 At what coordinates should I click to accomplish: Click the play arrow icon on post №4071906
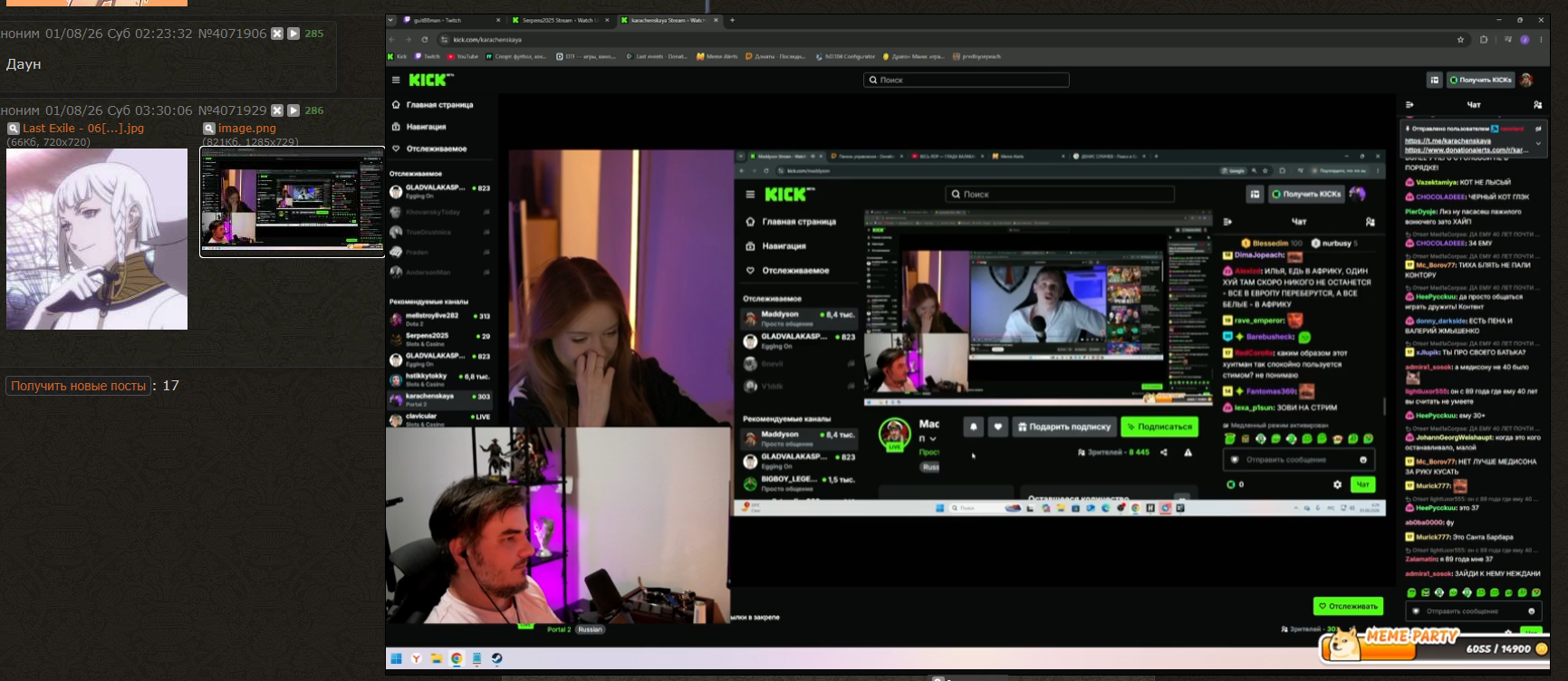(293, 34)
